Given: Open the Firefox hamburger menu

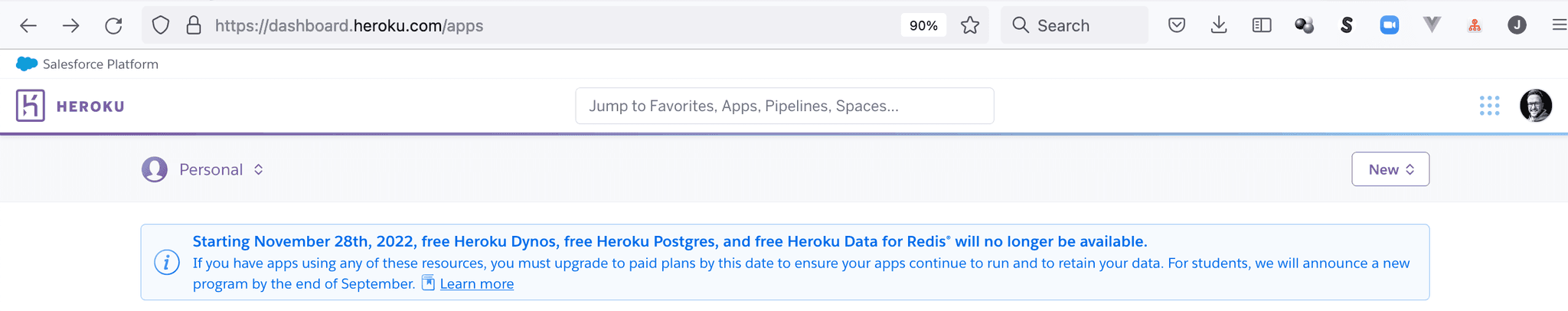Looking at the screenshot, I should 1559,25.
